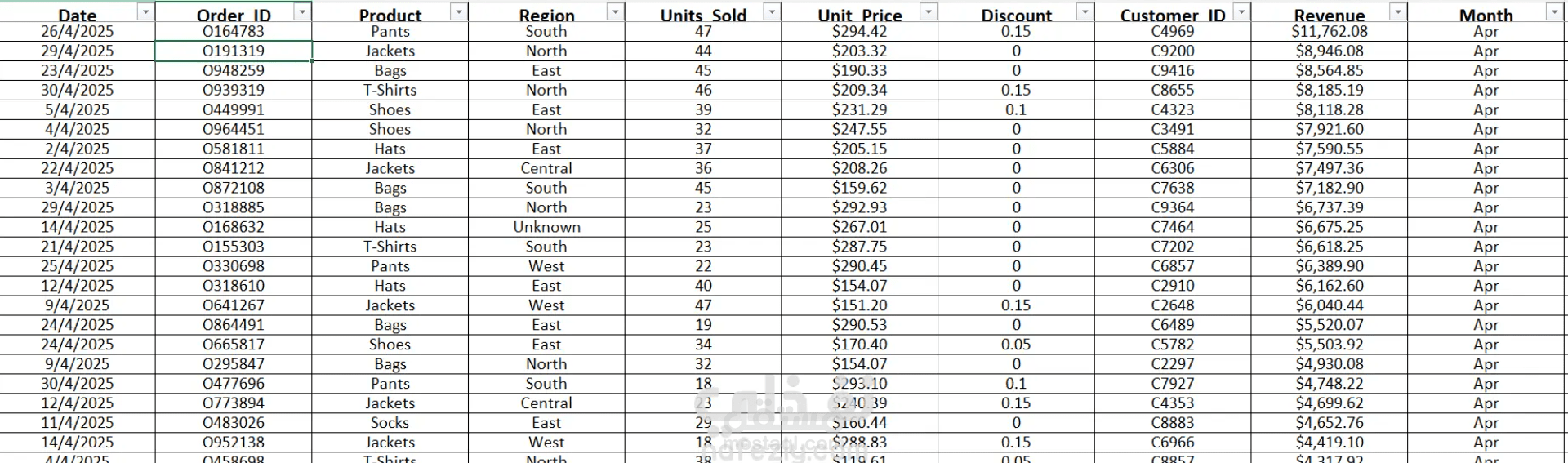This screenshot has height=463, width=1568.
Task: Select revenue cell $11,762.08
Action: [x=1330, y=31]
